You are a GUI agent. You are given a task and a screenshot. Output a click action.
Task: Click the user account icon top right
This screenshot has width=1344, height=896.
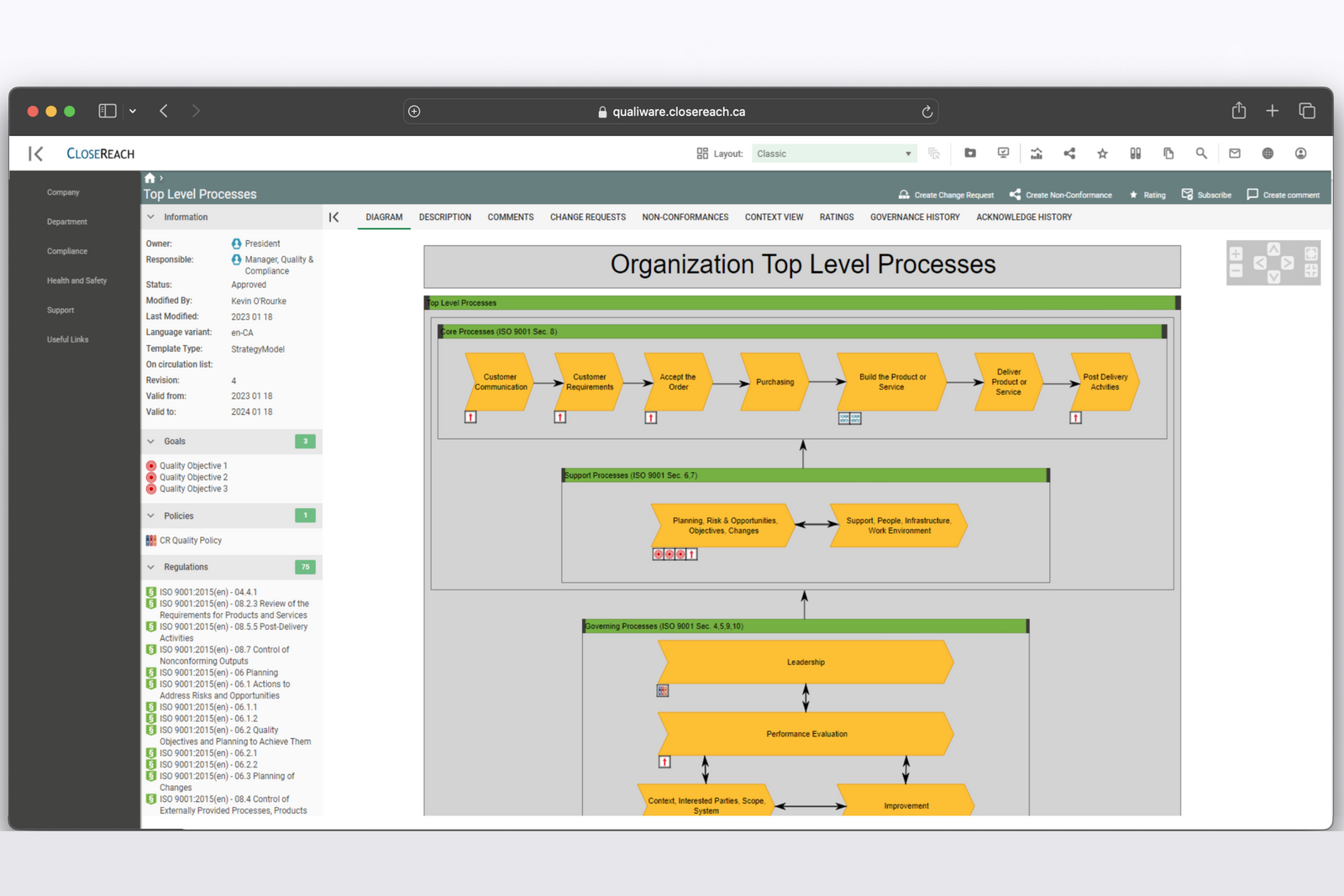(x=1299, y=153)
